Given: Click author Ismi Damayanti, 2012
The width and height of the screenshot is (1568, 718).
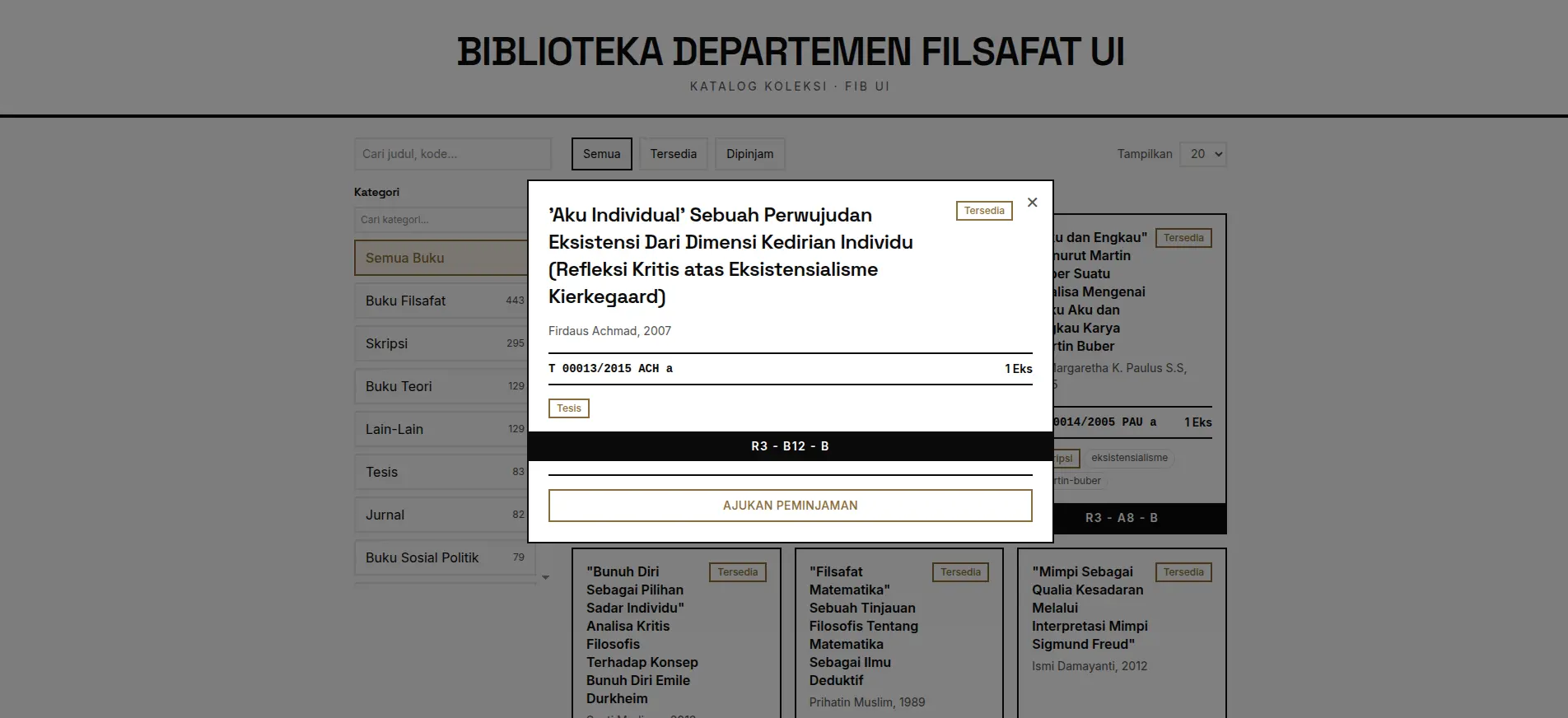Looking at the screenshot, I should tap(1090, 666).
